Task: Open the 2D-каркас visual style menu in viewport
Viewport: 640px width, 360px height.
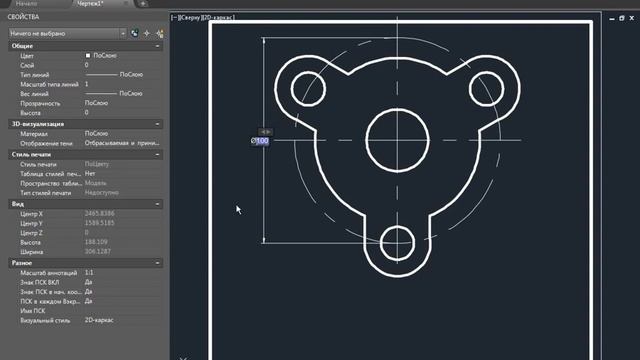Action: tap(219, 18)
